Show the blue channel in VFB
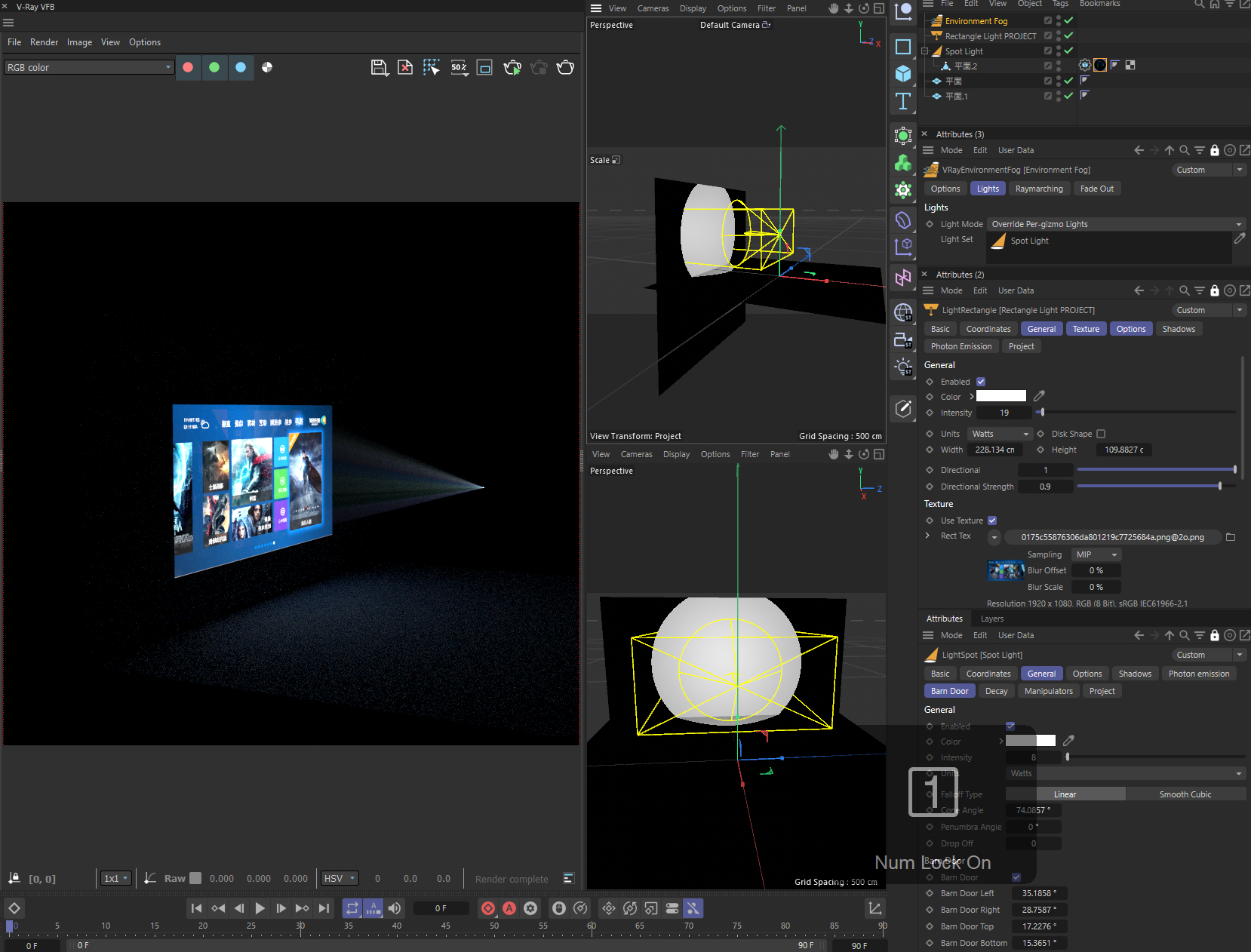 (x=241, y=67)
